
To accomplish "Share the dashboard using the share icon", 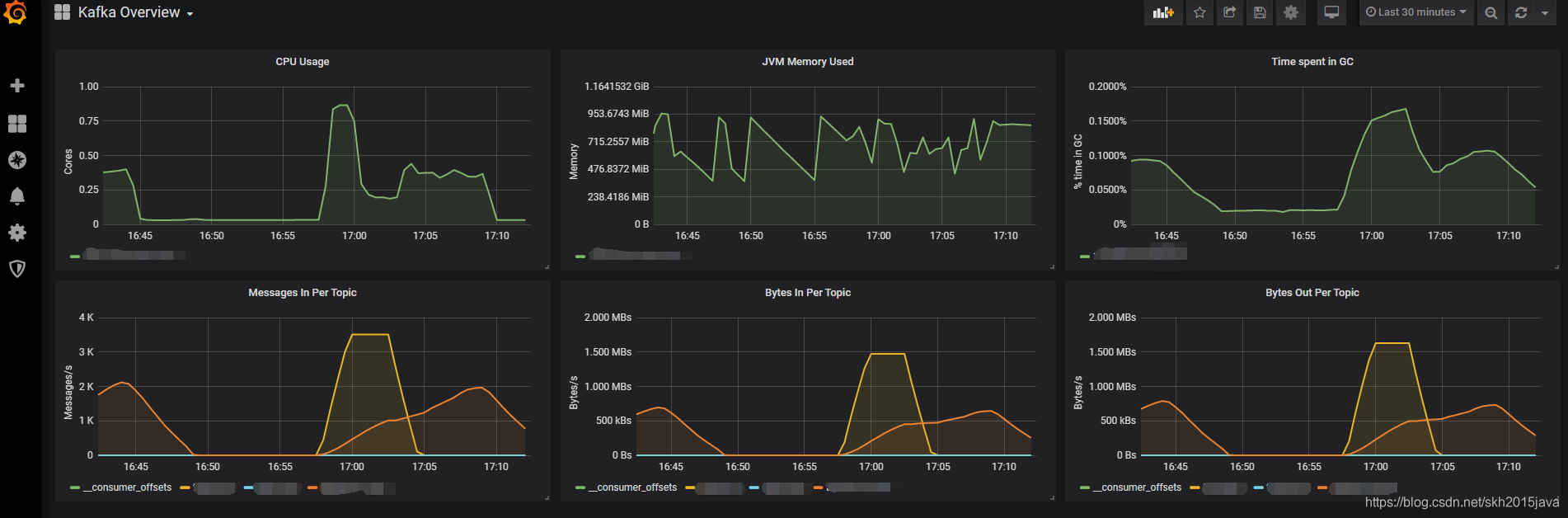I will click(1229, 12).
